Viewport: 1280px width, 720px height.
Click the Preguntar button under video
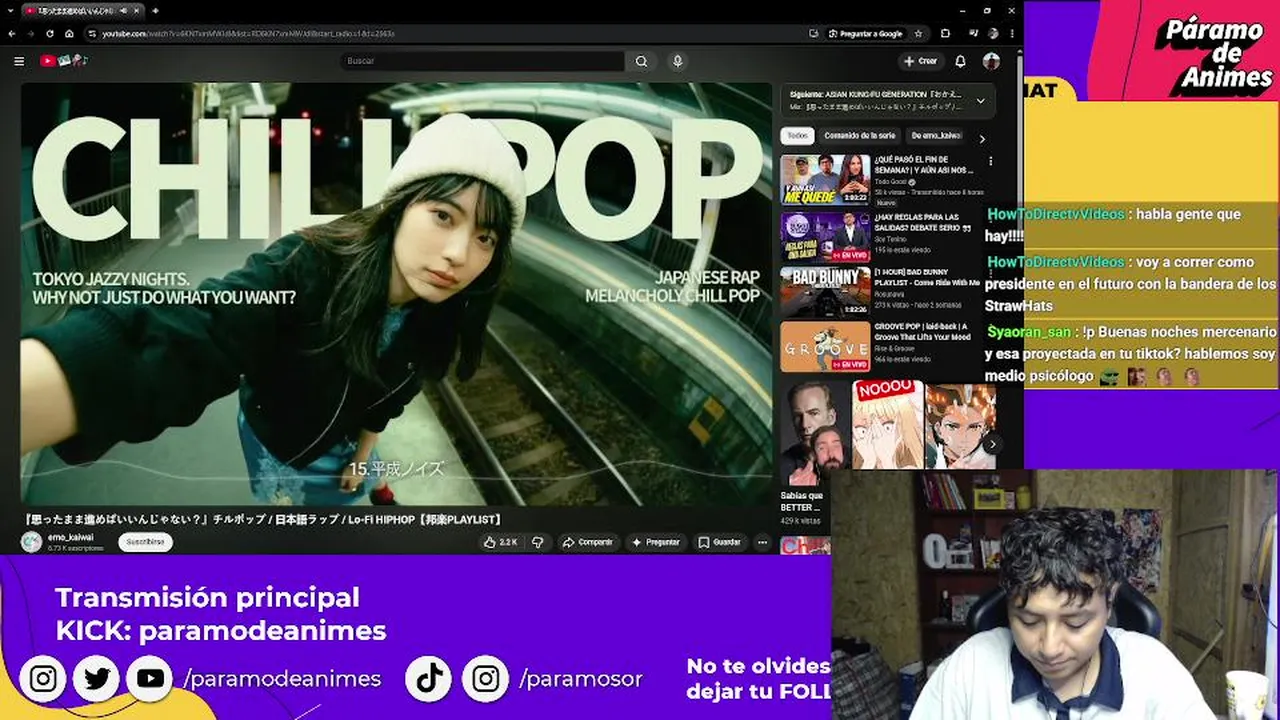click(655, 542)
